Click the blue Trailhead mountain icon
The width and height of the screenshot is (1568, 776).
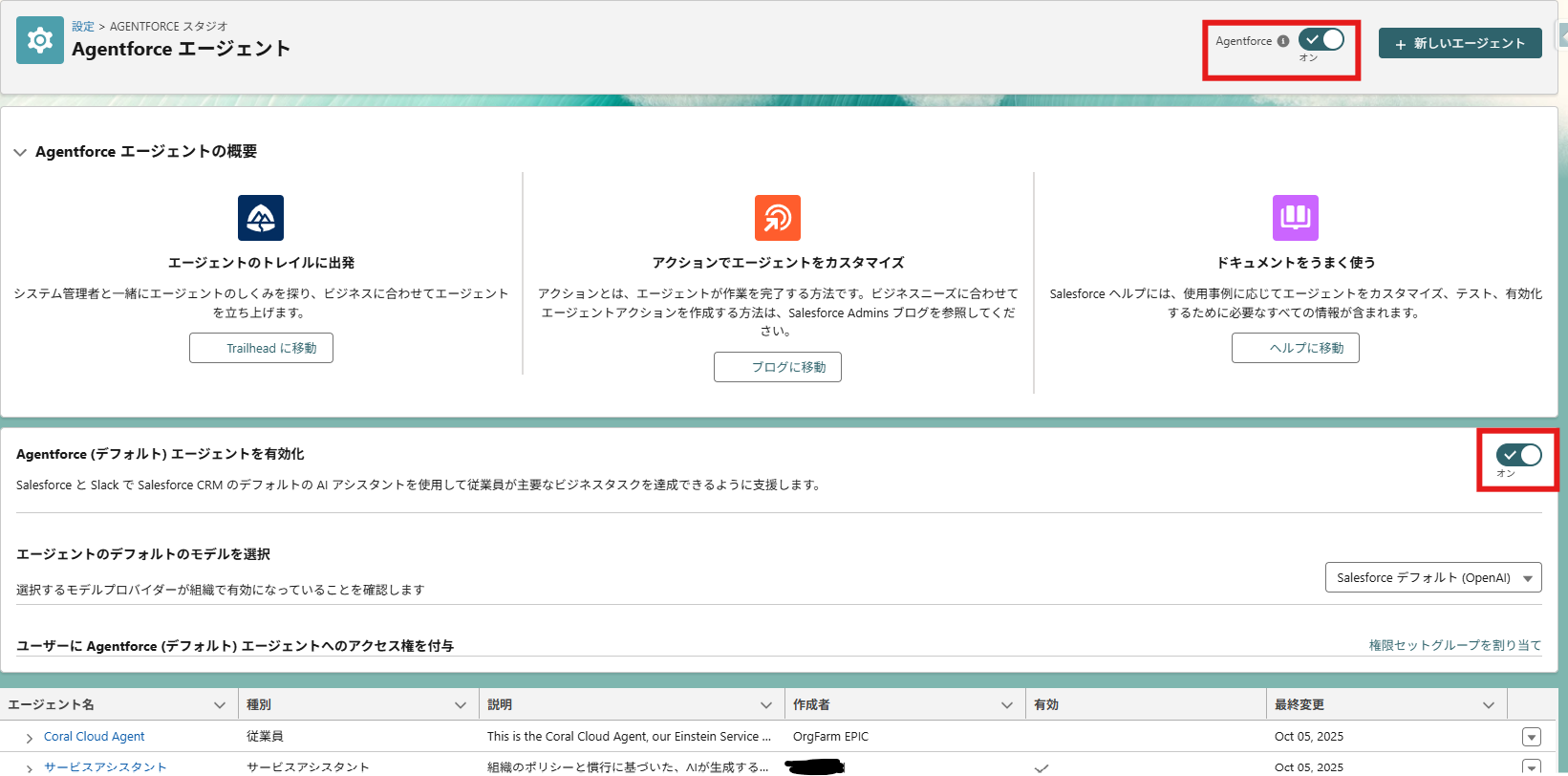261,218
